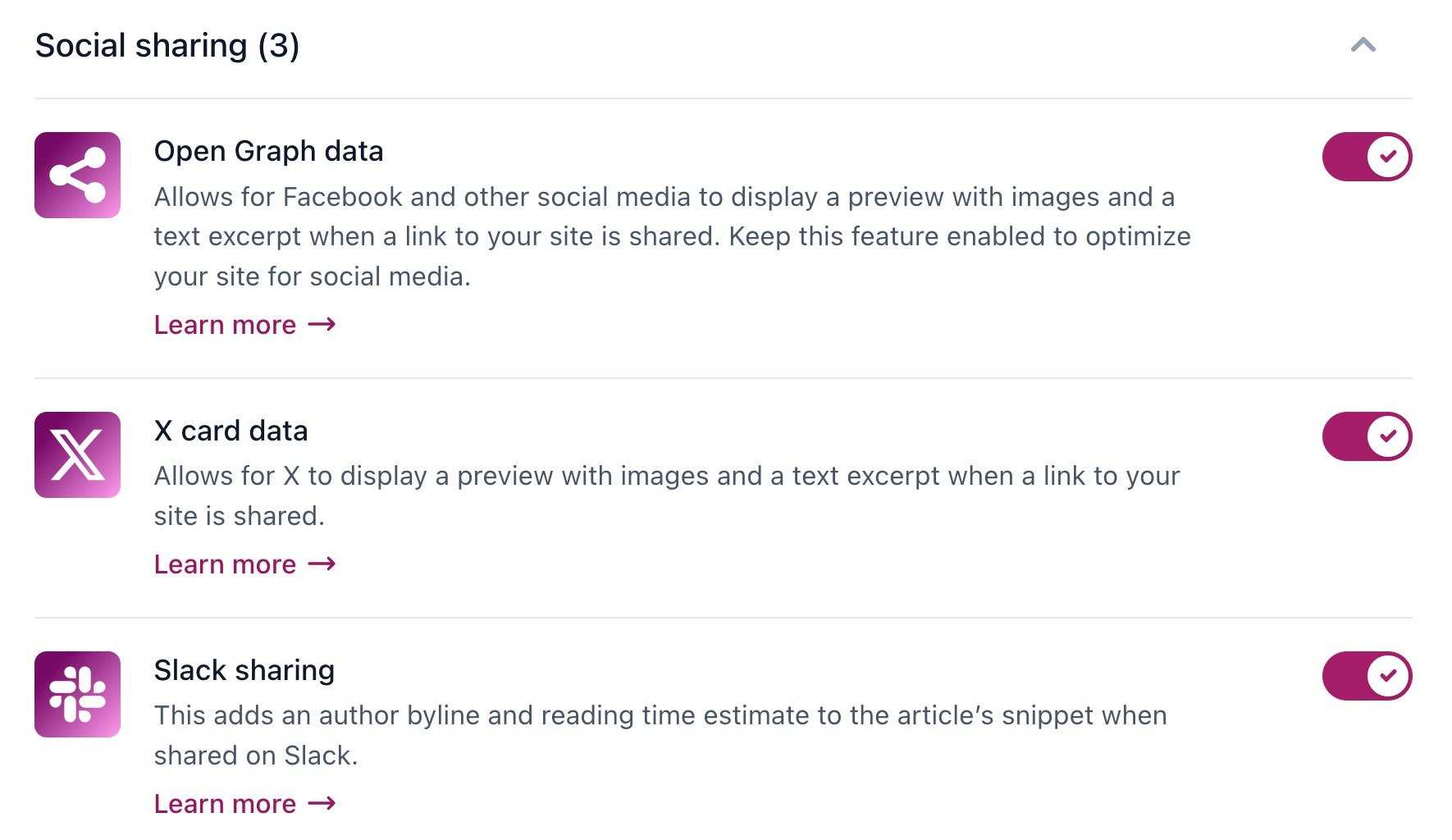Switch off the Slack sharing toggle
Viewport: 1452px width, 840px height.
[x=1367, y=676]
